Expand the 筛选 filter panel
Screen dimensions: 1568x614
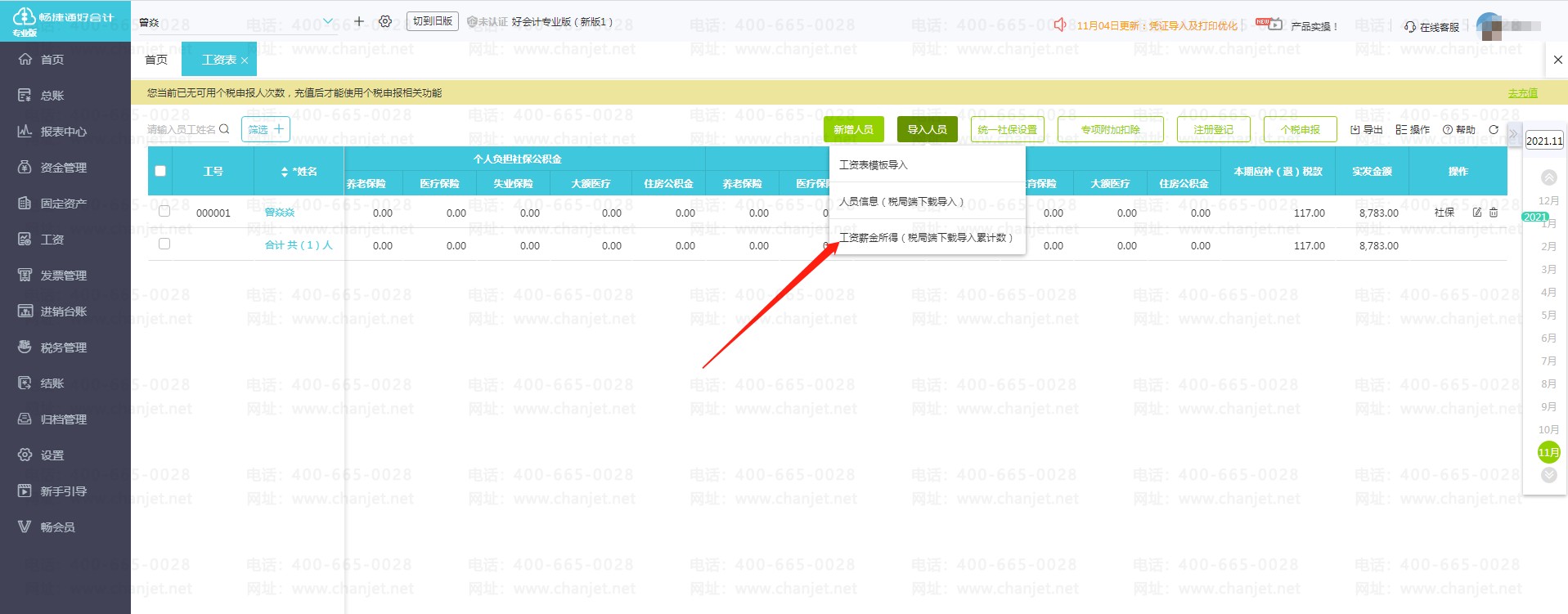coord(266,129)
